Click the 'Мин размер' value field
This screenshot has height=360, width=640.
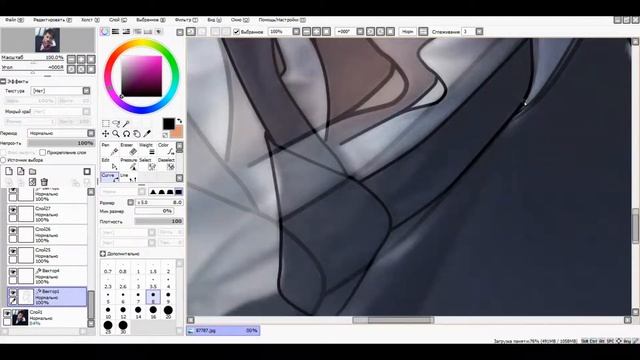(x=154, y=211)
